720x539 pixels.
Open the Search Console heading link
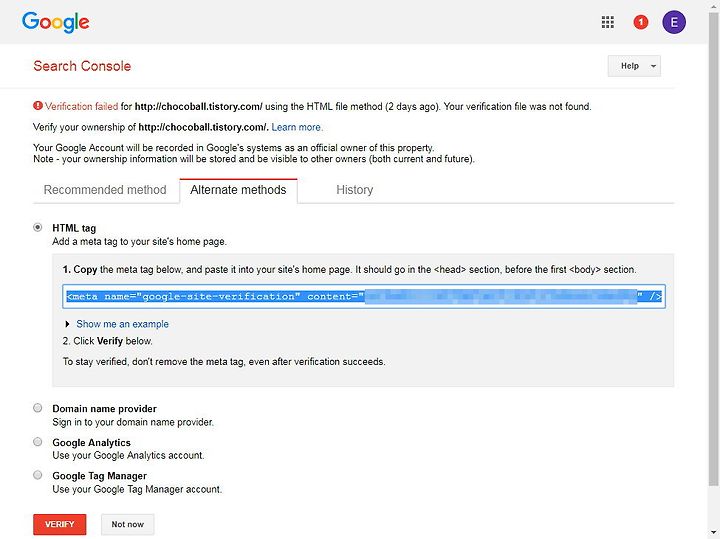point(82,66)
